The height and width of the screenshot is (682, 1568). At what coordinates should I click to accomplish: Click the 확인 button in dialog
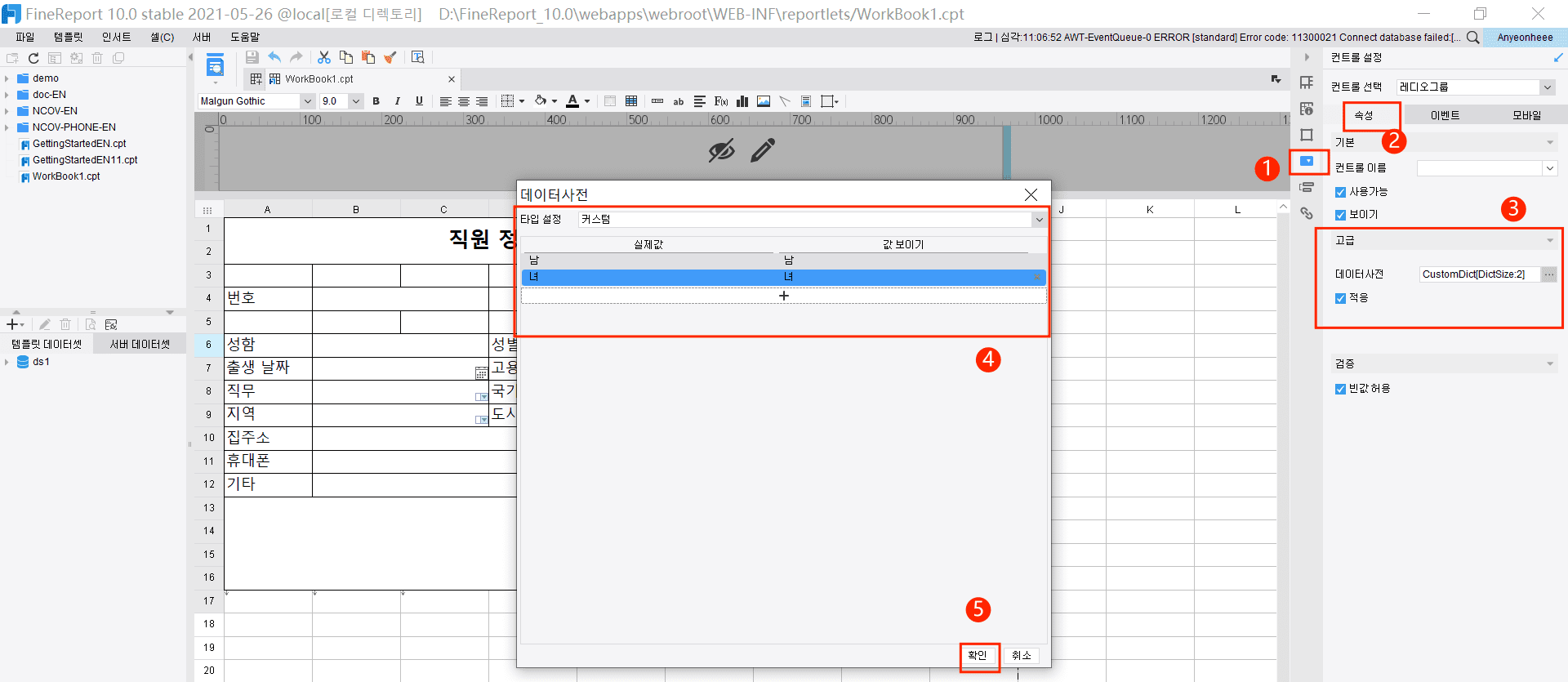tap(978, 655)
